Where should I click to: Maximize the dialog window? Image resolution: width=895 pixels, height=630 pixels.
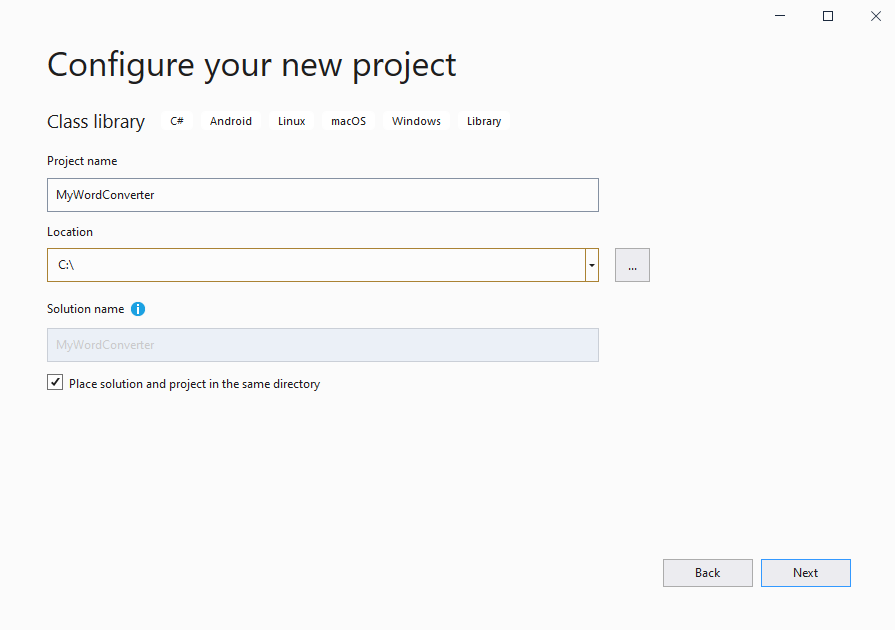click(828, 16)
